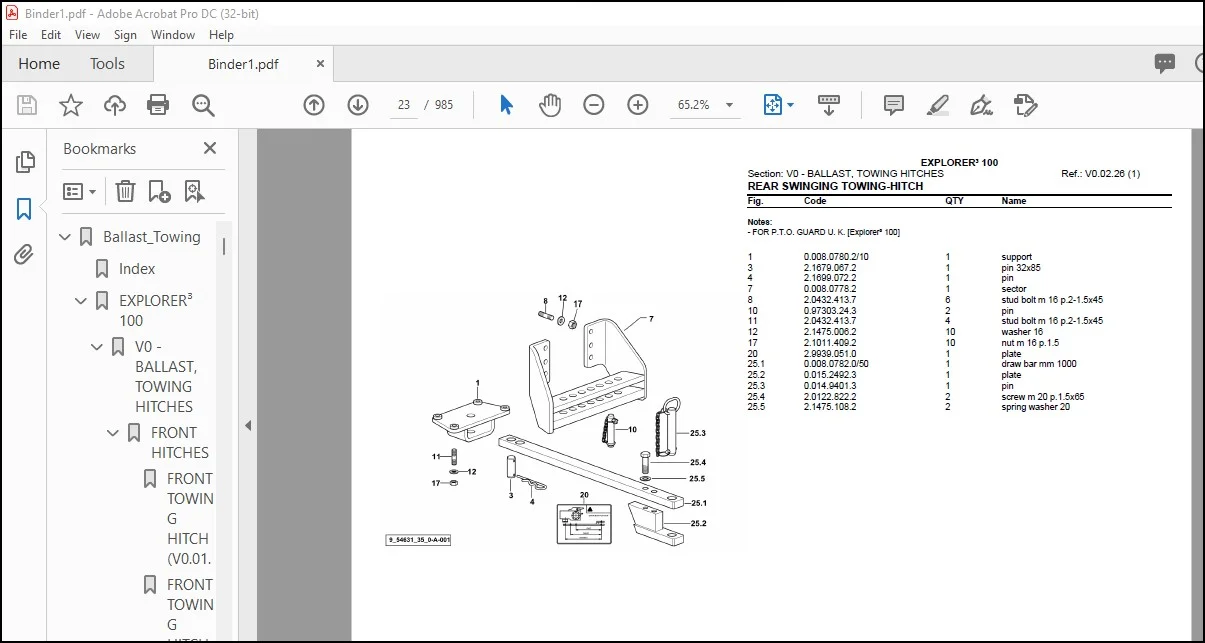Open bookmarks options list dropdown
Image resolution: width=1205 pixels, height=643 pixels.
[80, 191]
